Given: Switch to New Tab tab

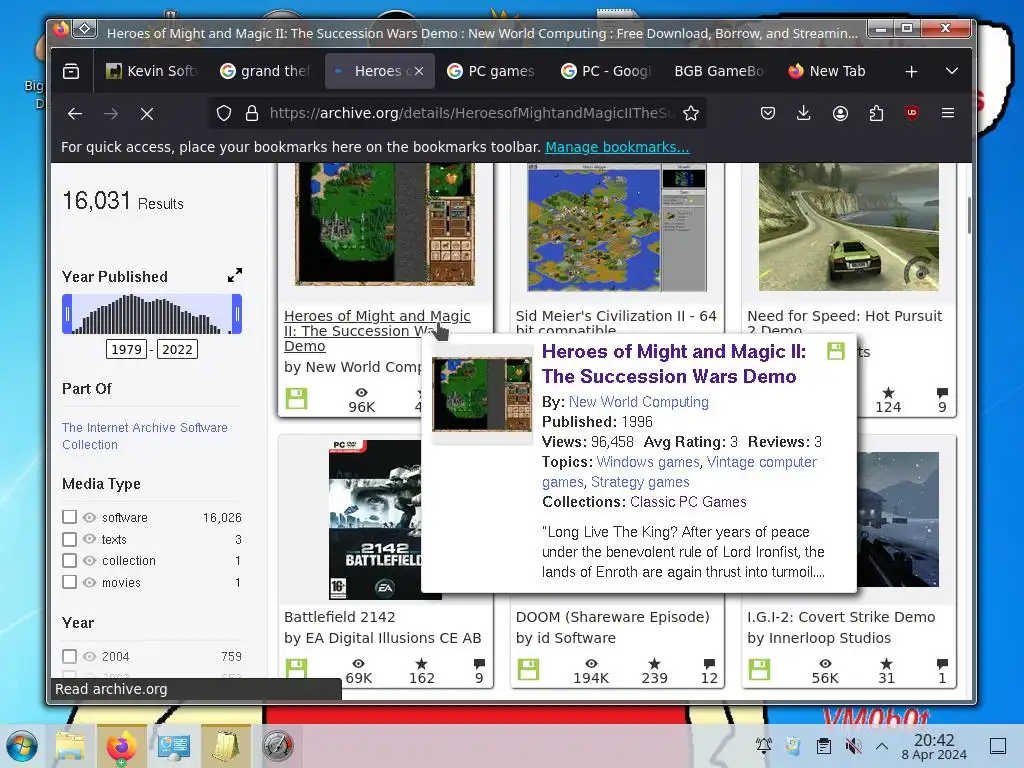Looking at the screenshot, I should 828,71.
